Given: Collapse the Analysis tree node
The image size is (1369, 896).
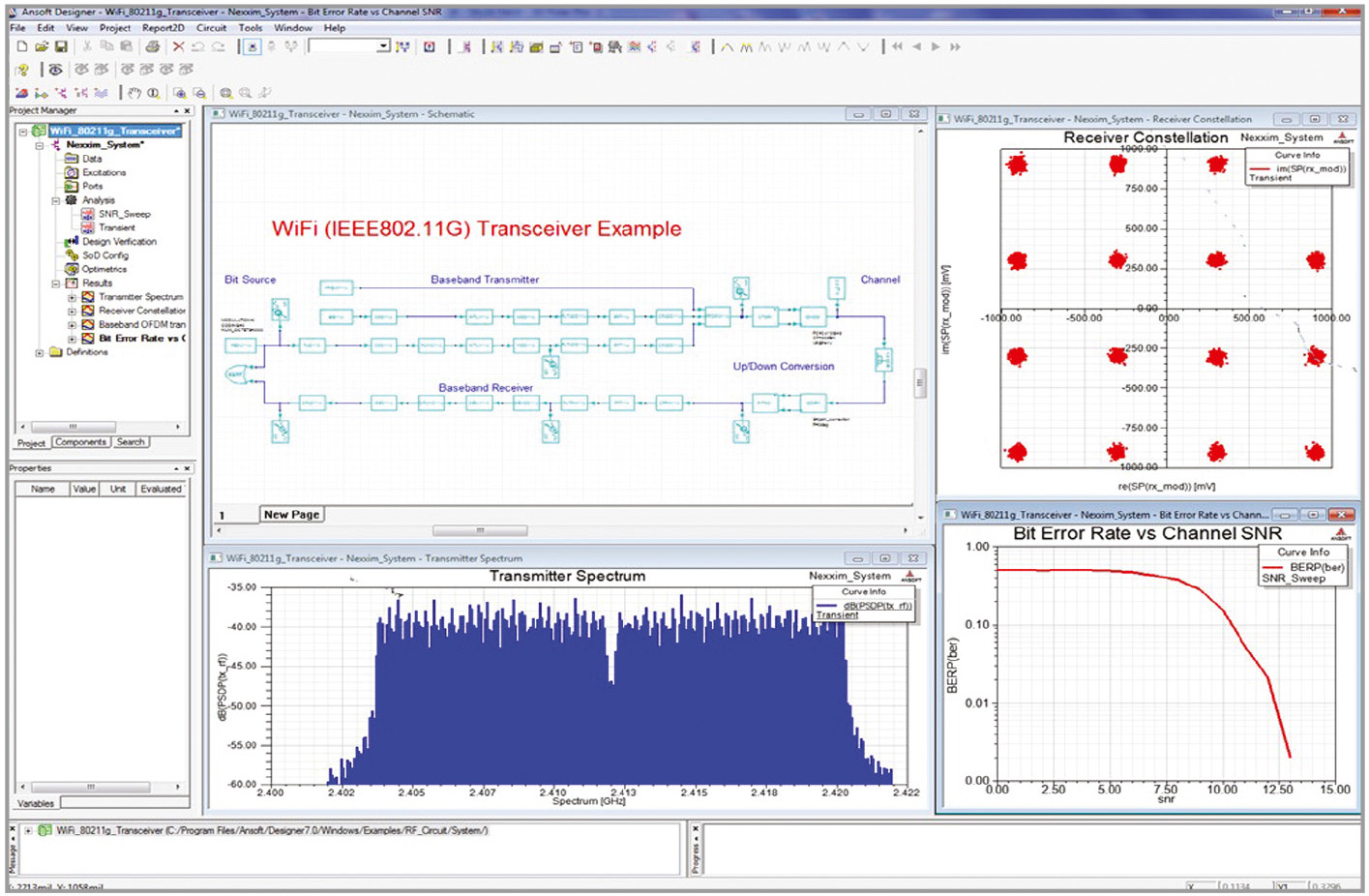Looking at the screenshot, I should [55, 200].
